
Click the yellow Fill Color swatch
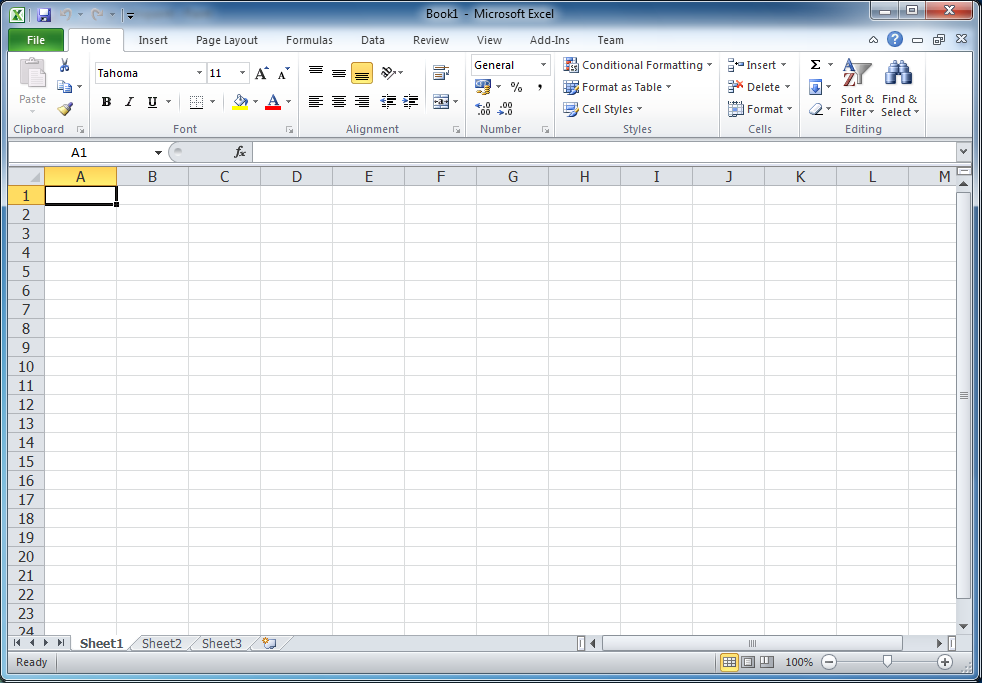tap(240, 102)
